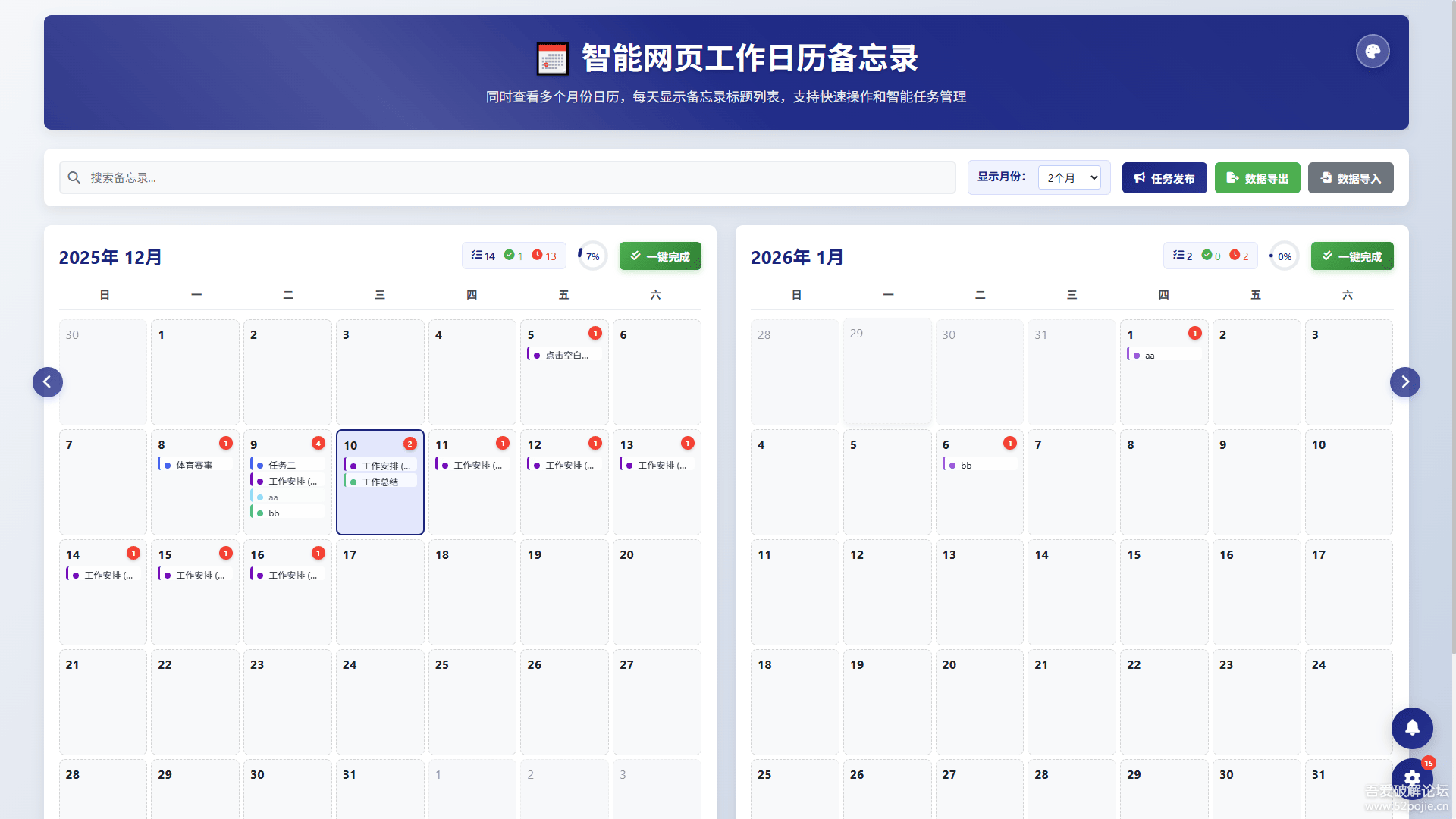1456x819 pixels.
Task: Click December completed tasks count icon
Action: [x=510, y=256]
